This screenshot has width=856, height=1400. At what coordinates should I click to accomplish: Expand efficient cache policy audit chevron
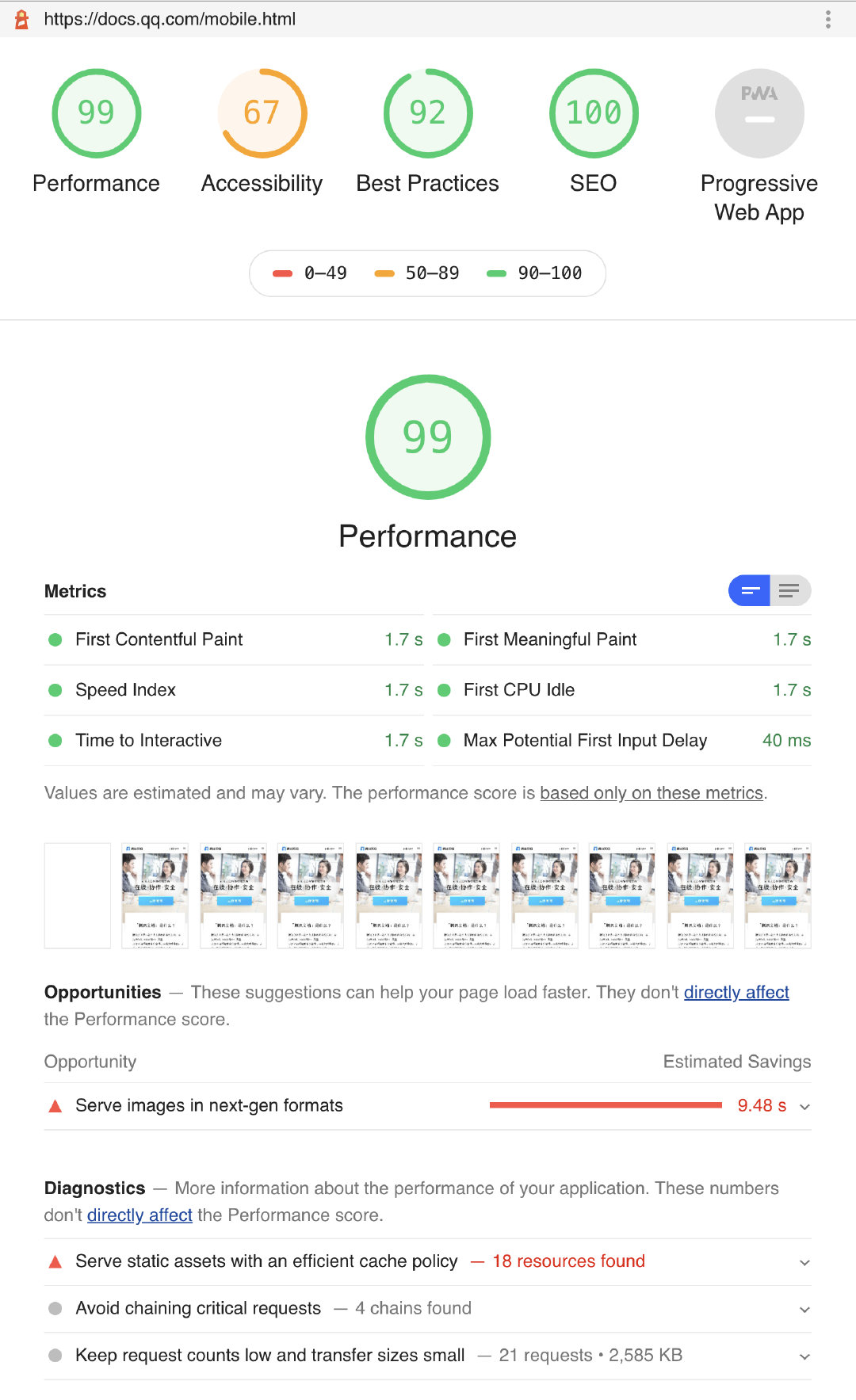click(x=804, y=1262)
